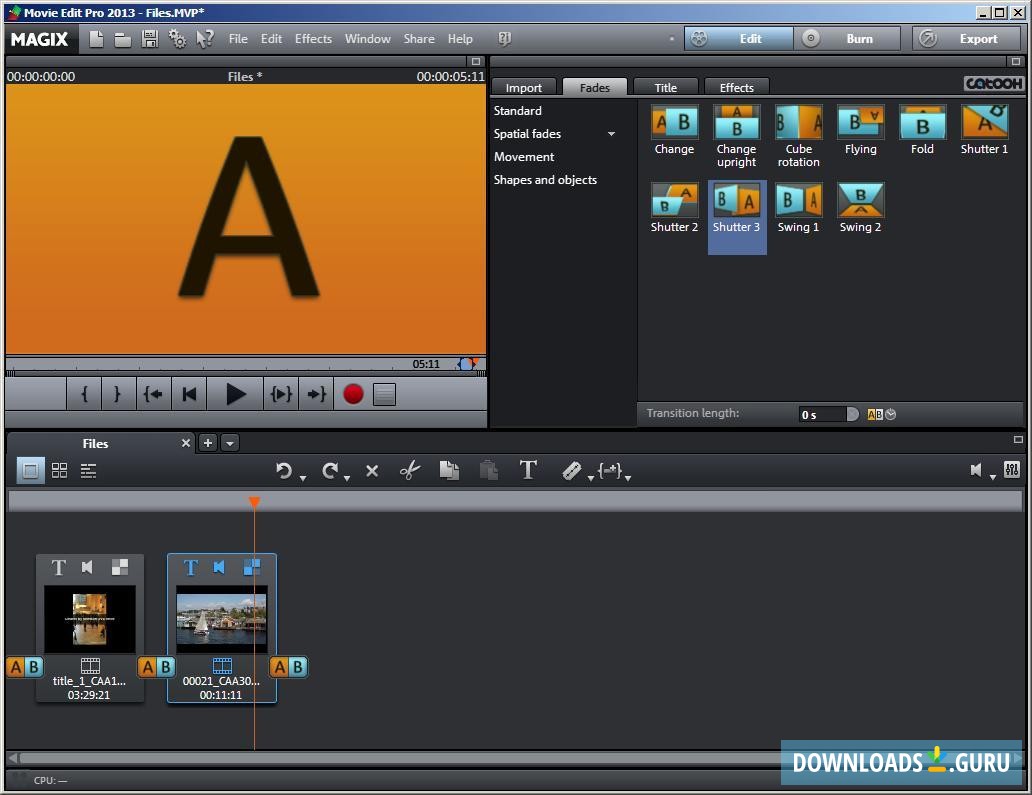Click the scissors cut tool icon
Viewport: 1032px width, 795px height.
(x=410, y=470)
